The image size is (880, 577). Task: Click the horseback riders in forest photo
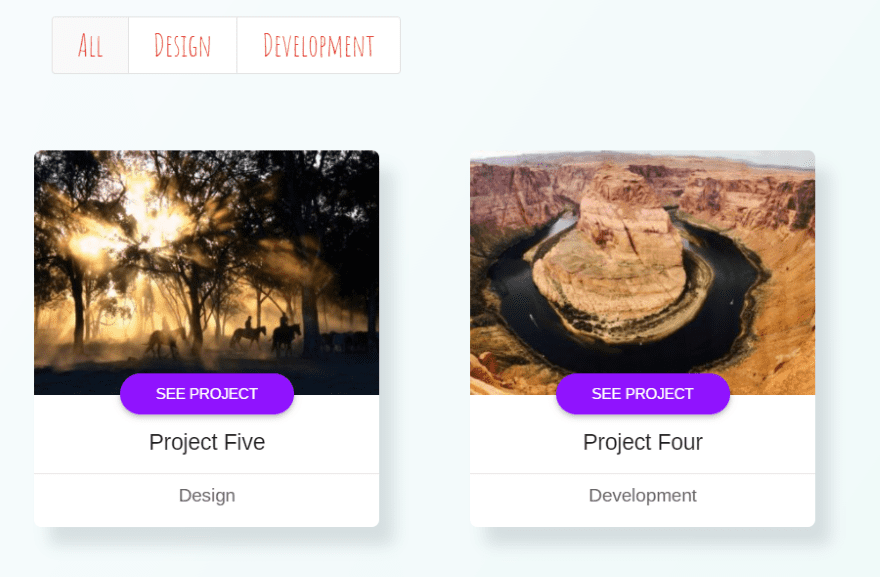(267, 336)
